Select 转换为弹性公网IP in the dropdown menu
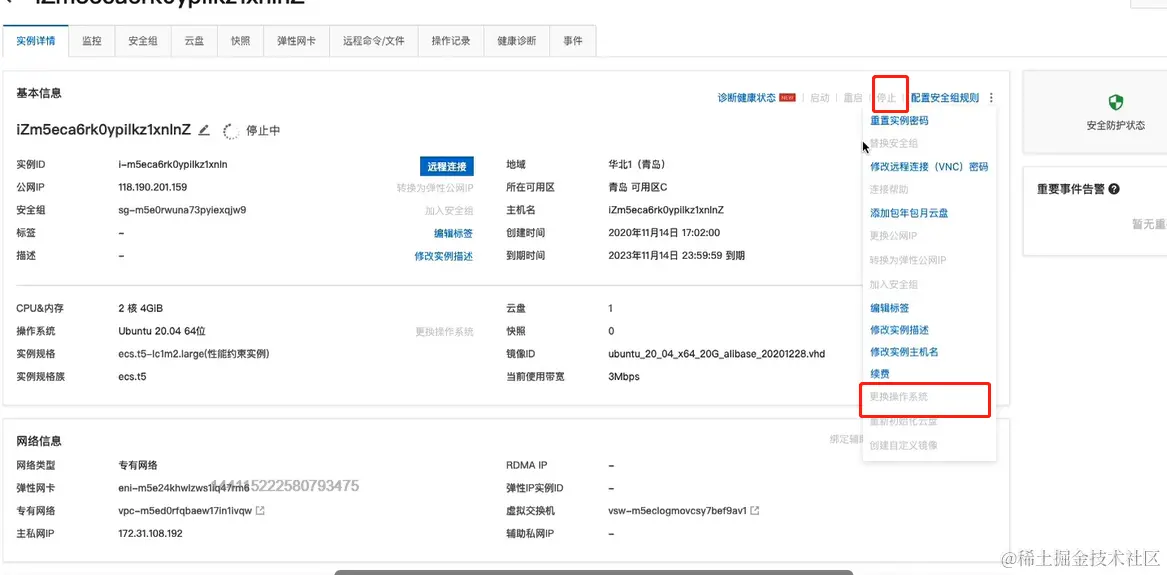Screen dimensions: 1167x575 point(908,260)
